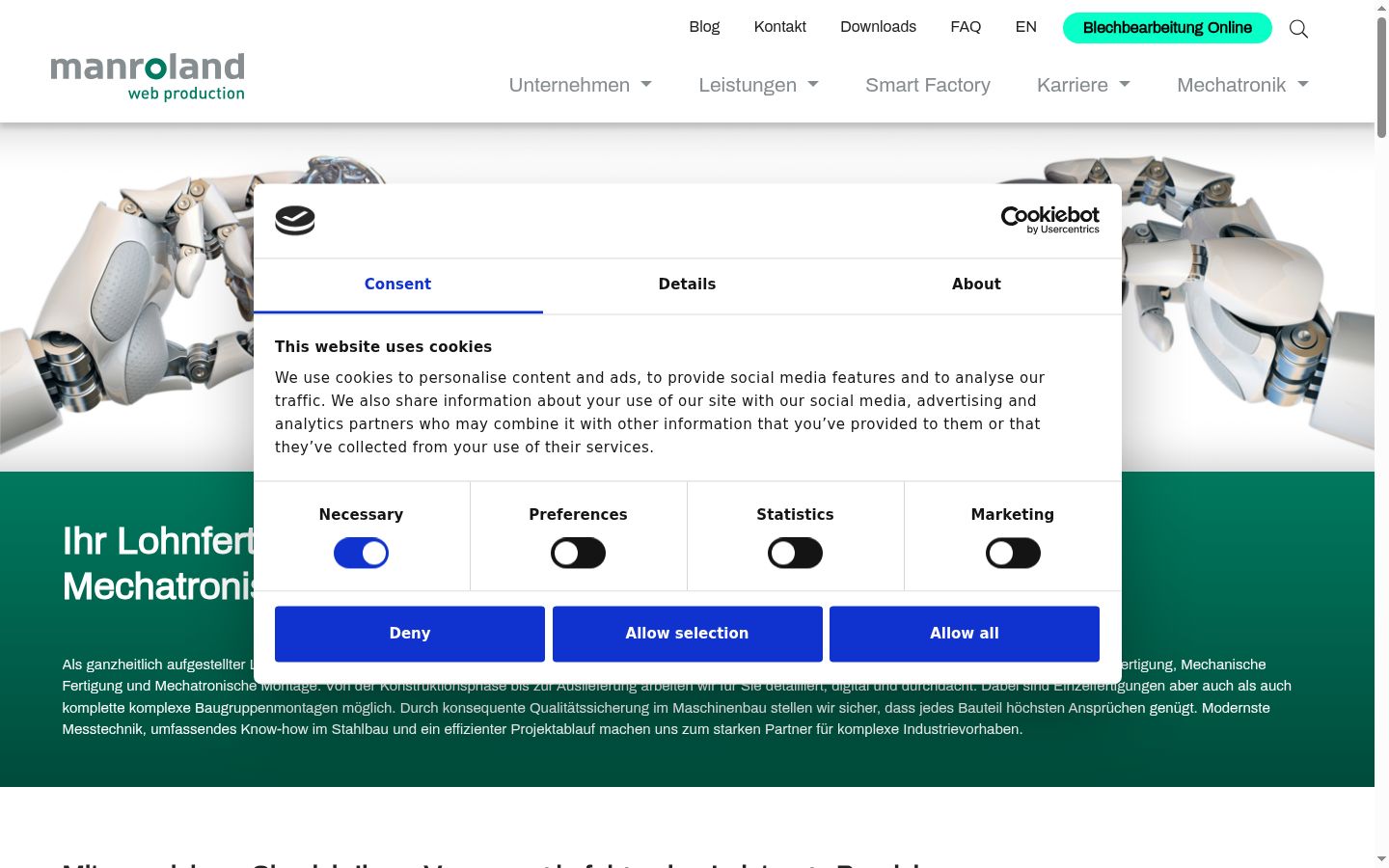Switch to the Details tab
This screenshot has height=868, width=1389.
pyautogui.click(x=687, y=285)
